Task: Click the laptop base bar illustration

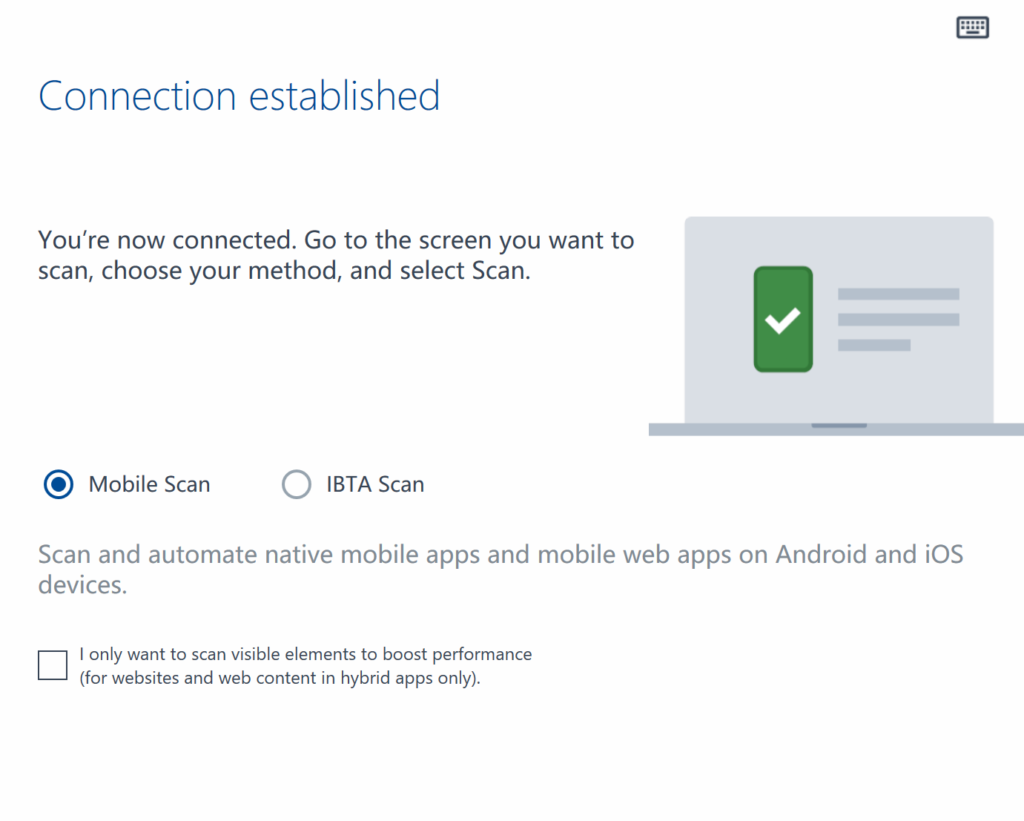Action: pos(836,429)
